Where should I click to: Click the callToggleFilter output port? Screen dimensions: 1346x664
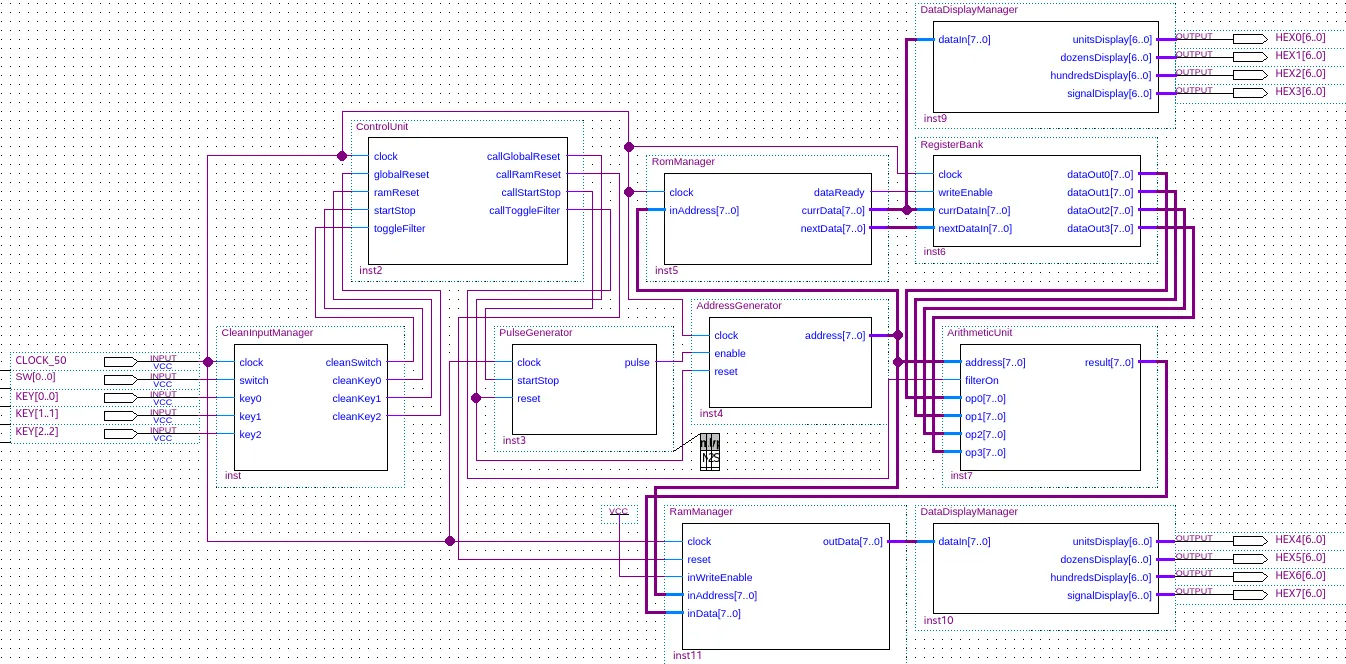pyautogui.click(x=525, y=210)
